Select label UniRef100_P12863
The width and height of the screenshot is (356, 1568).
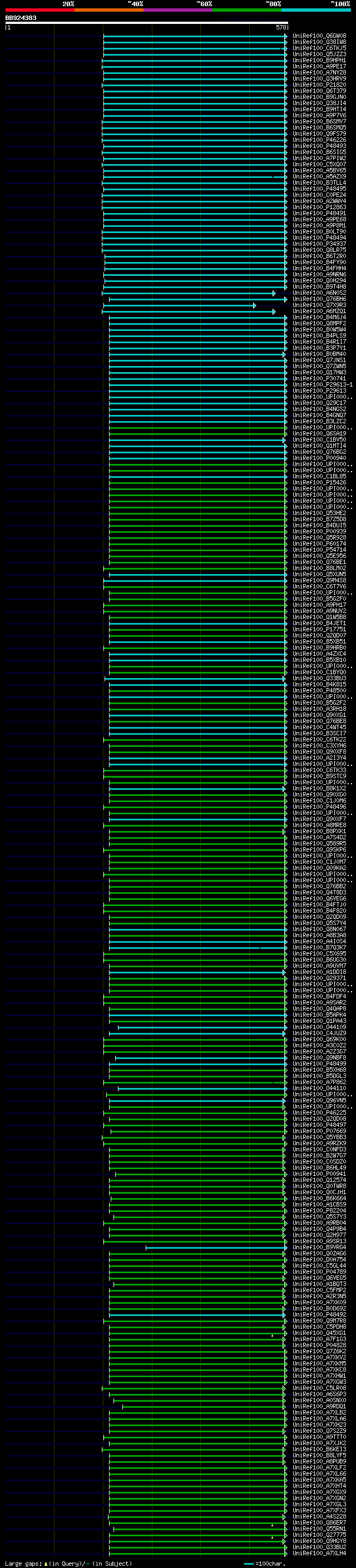(319, 207)
